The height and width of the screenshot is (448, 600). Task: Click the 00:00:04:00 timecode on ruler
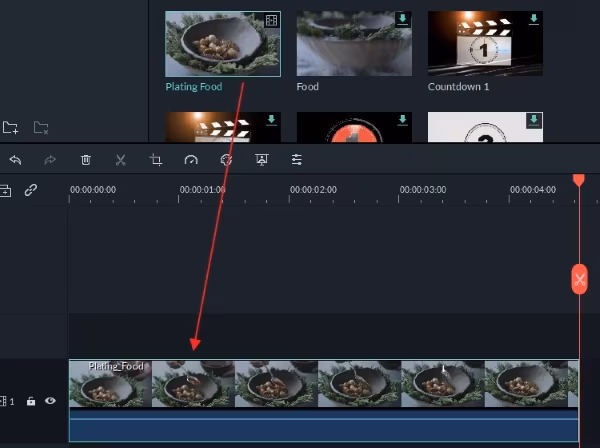click(x=533, y=190)
